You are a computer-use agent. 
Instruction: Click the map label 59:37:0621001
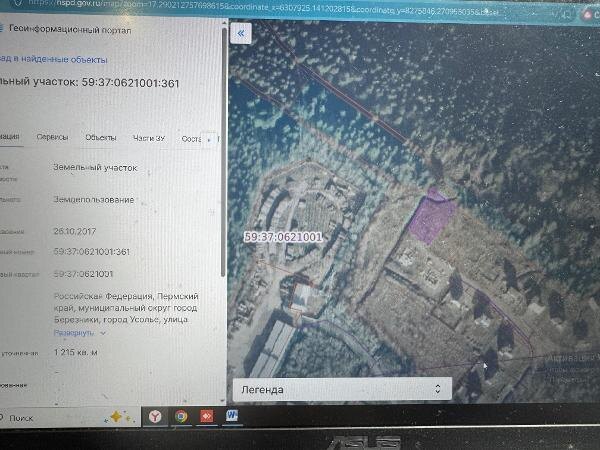(283, 237)
